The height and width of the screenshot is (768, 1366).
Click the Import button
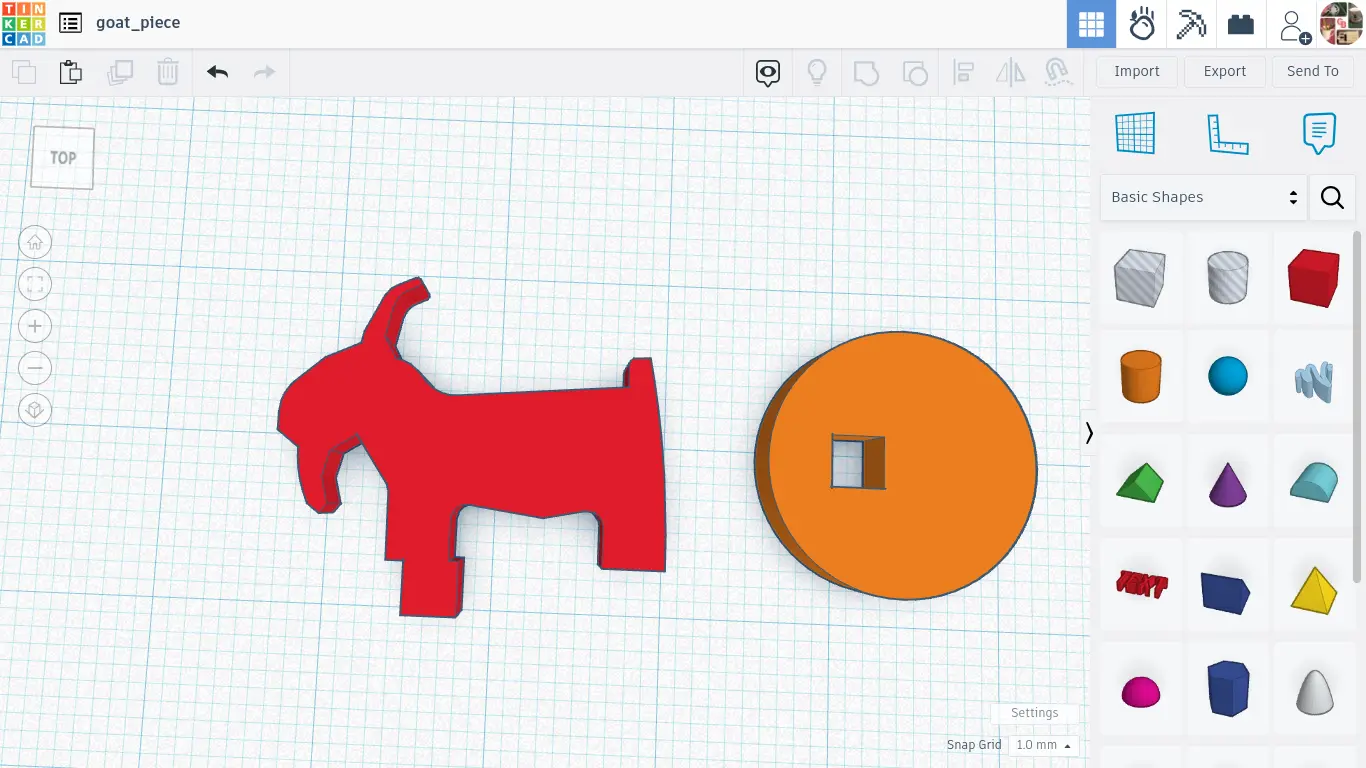pyautogui.click(x=1136, y=71)
